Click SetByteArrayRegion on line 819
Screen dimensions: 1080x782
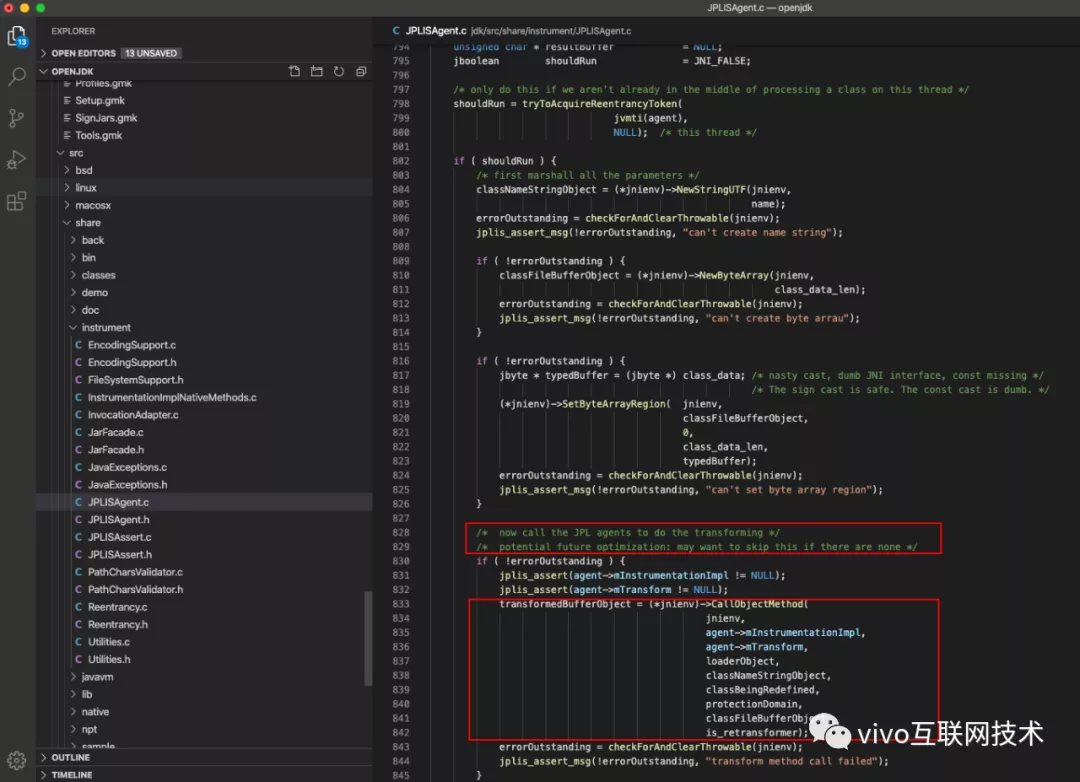[613, 404]
